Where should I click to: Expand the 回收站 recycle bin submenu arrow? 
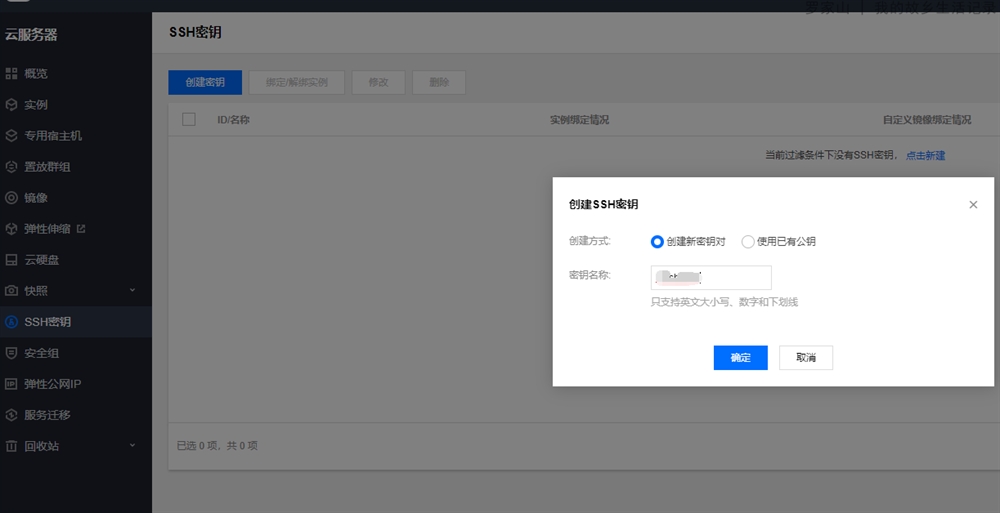click(x=132, y=446)
